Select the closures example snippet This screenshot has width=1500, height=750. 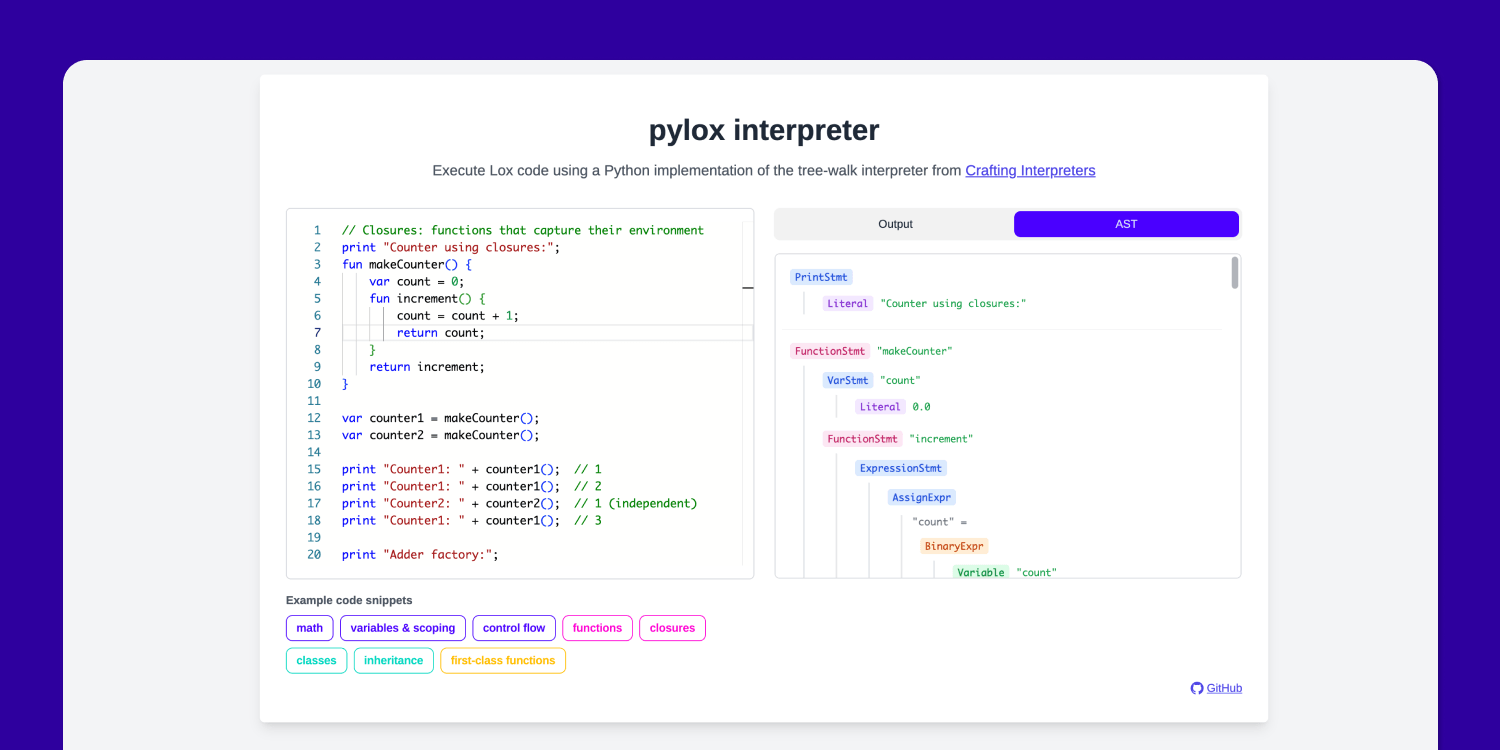(x=672, y=628)
